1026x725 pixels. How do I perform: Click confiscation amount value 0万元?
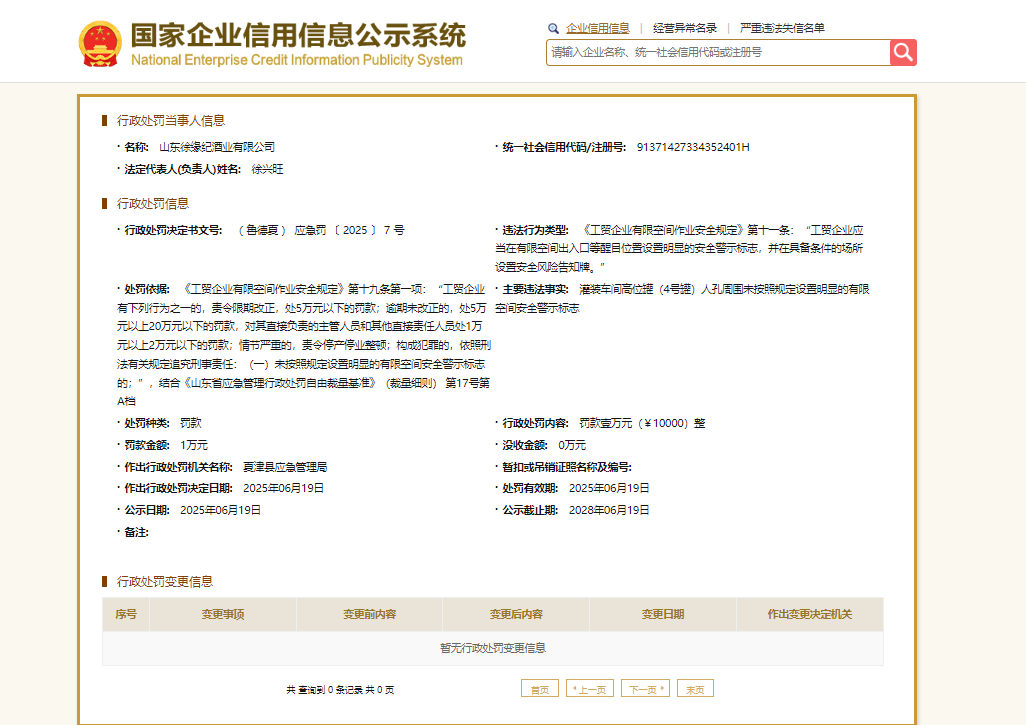coord(572,445)
